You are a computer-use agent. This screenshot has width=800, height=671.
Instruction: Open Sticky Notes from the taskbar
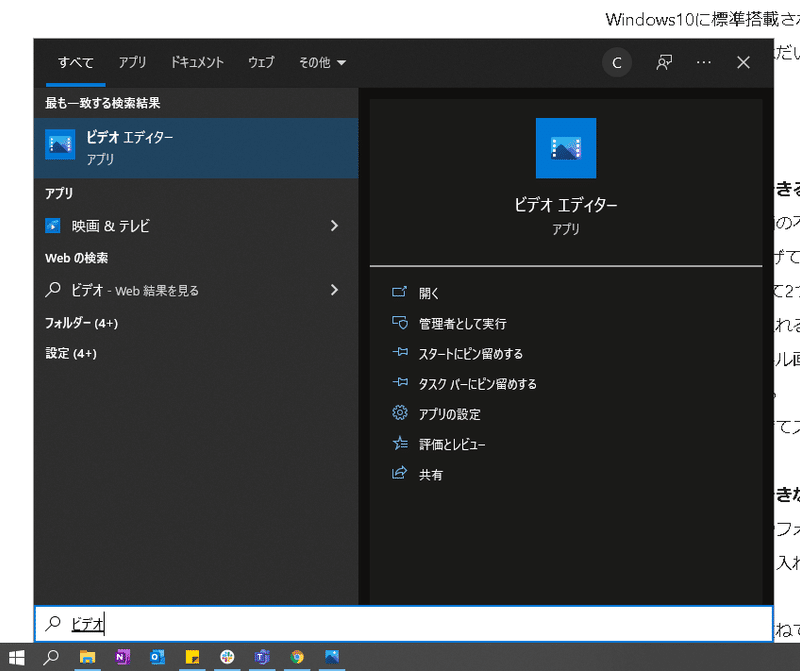point(192,657)
